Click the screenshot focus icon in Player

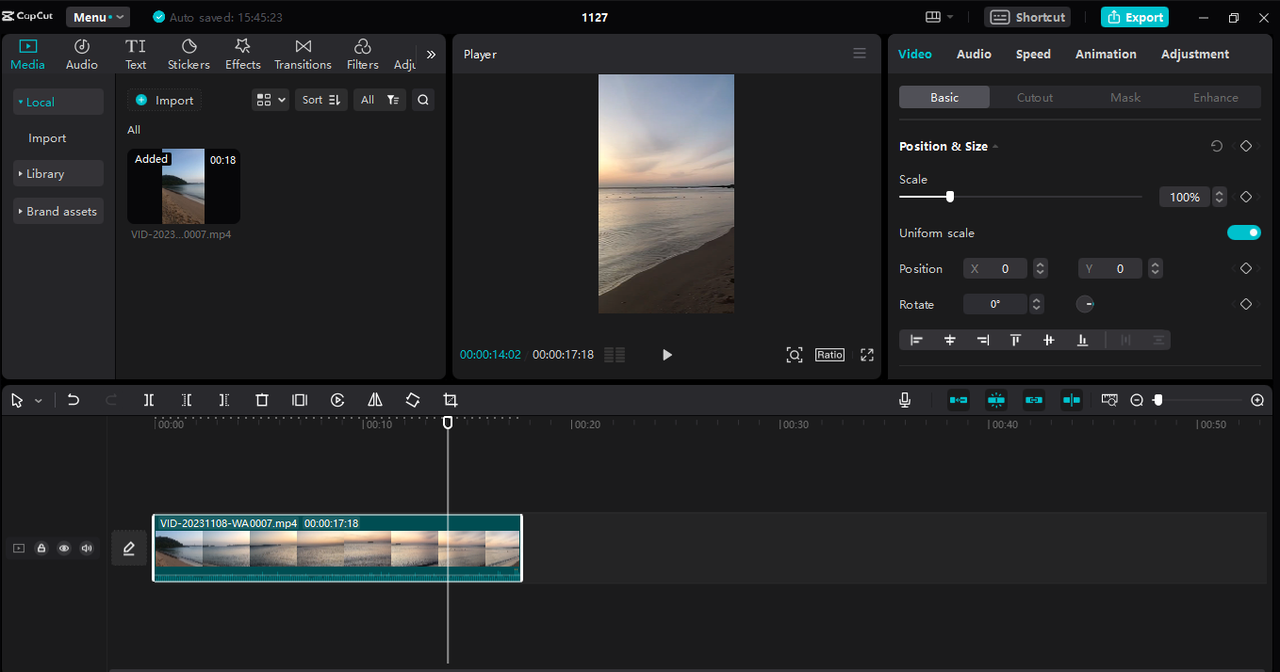[x=794, y=355]
